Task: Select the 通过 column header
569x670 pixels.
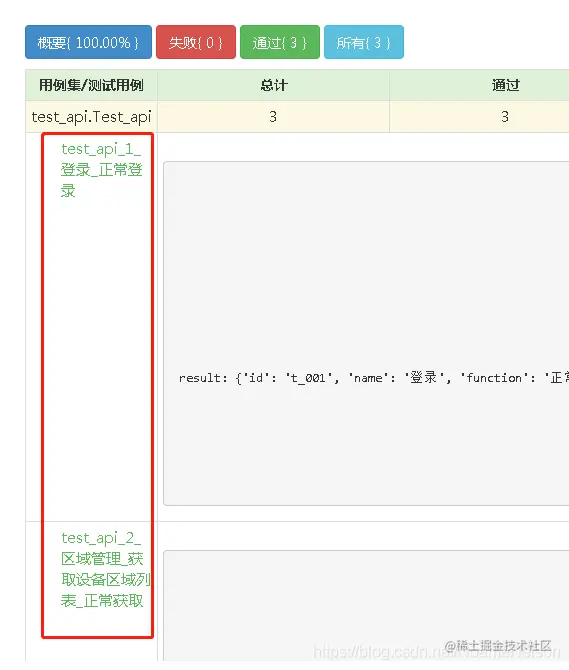Action: (505, 85)
